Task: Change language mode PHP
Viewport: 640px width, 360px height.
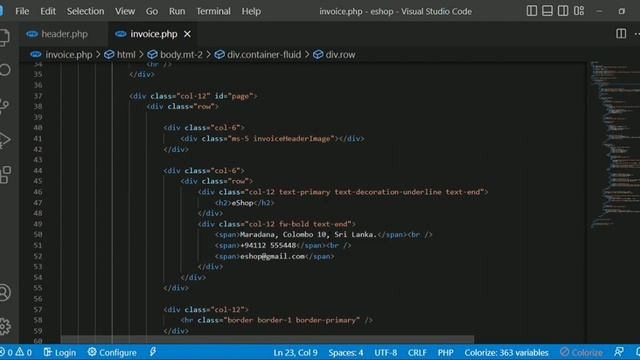Action: pos(445,352)
